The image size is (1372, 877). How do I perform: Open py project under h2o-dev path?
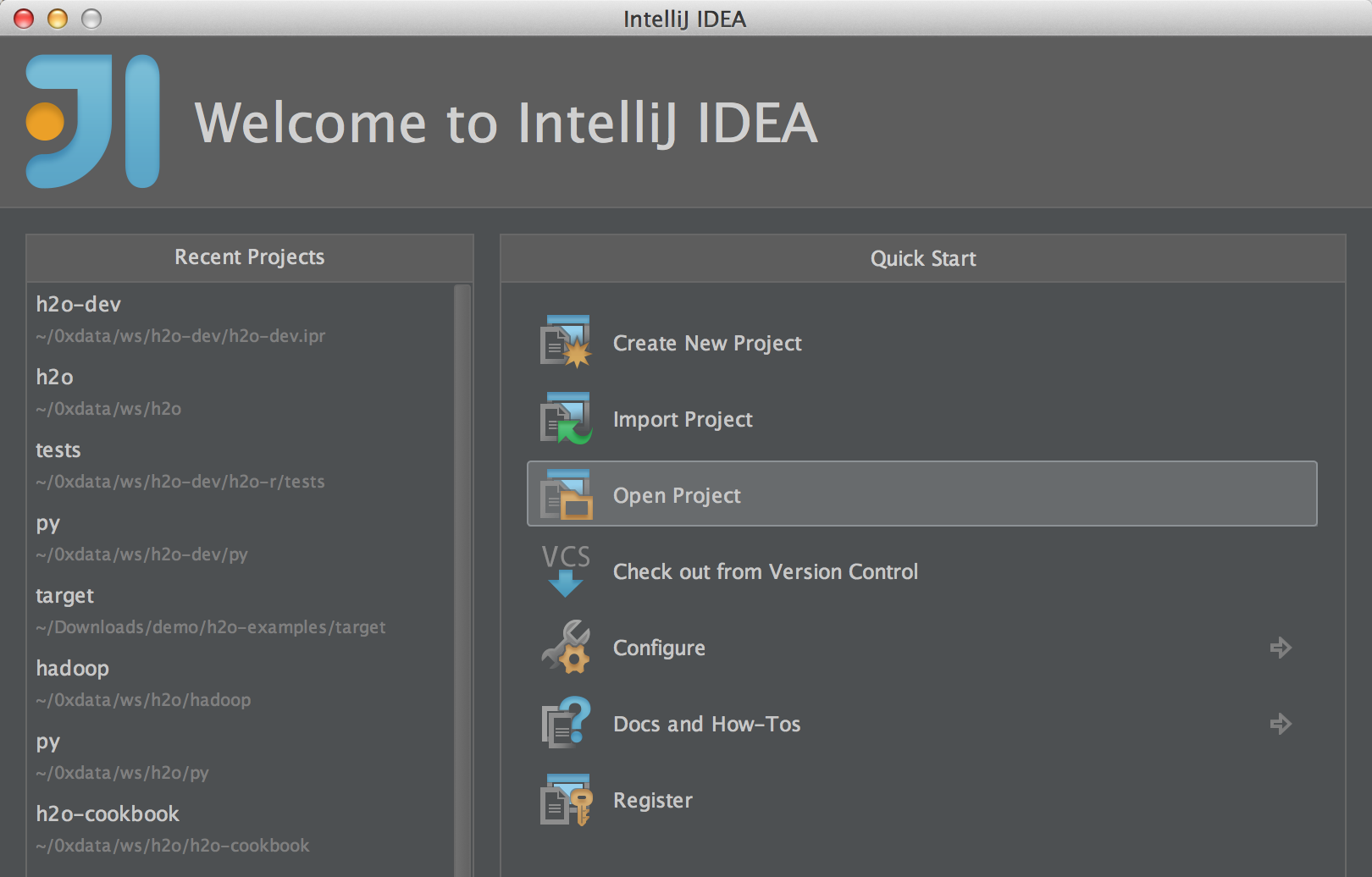(x=47, y=524)
